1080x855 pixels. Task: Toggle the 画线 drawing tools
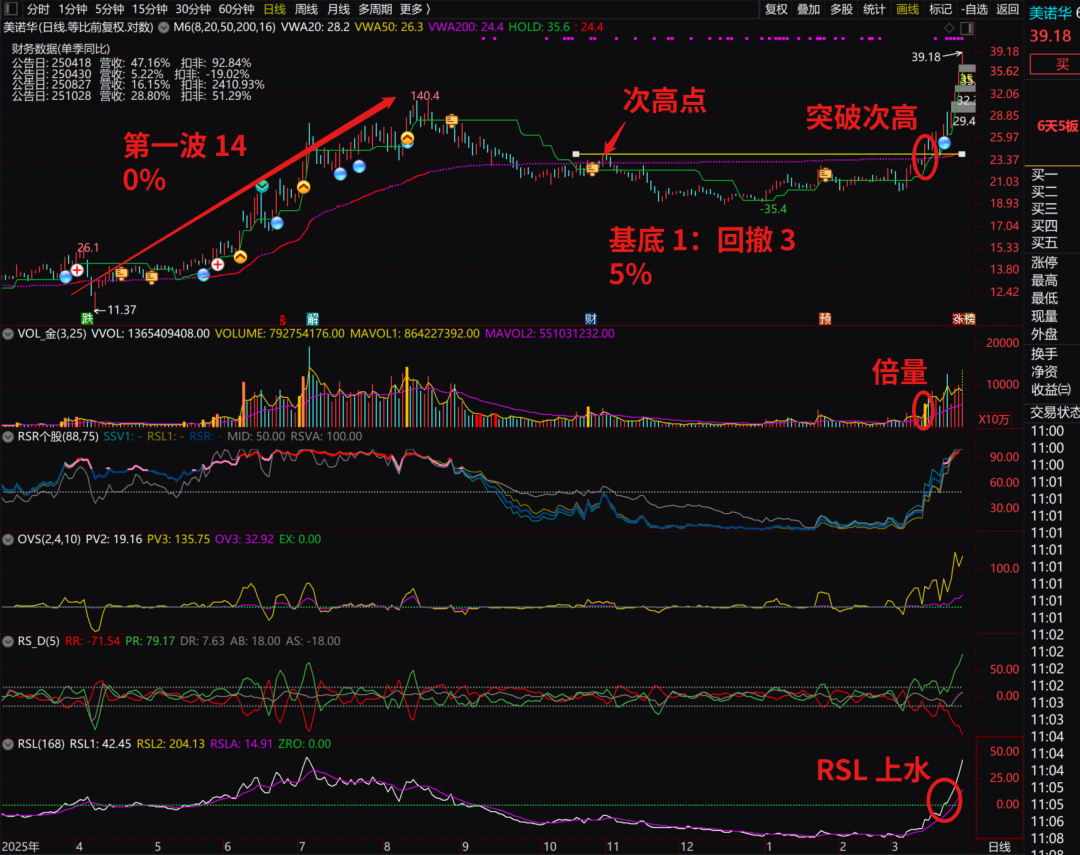pyautogui.click(x=908, y=9)
